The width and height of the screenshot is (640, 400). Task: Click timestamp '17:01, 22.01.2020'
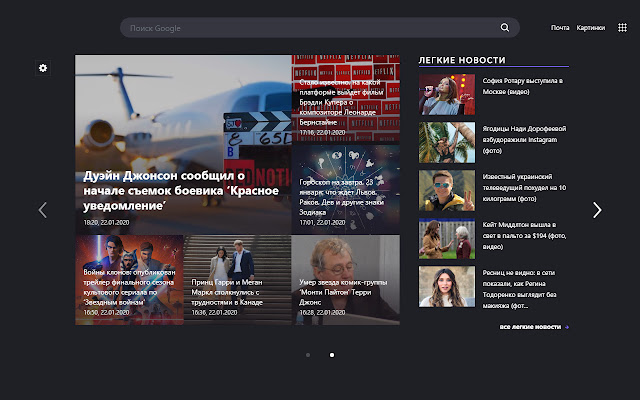click(x=322, y=222)
